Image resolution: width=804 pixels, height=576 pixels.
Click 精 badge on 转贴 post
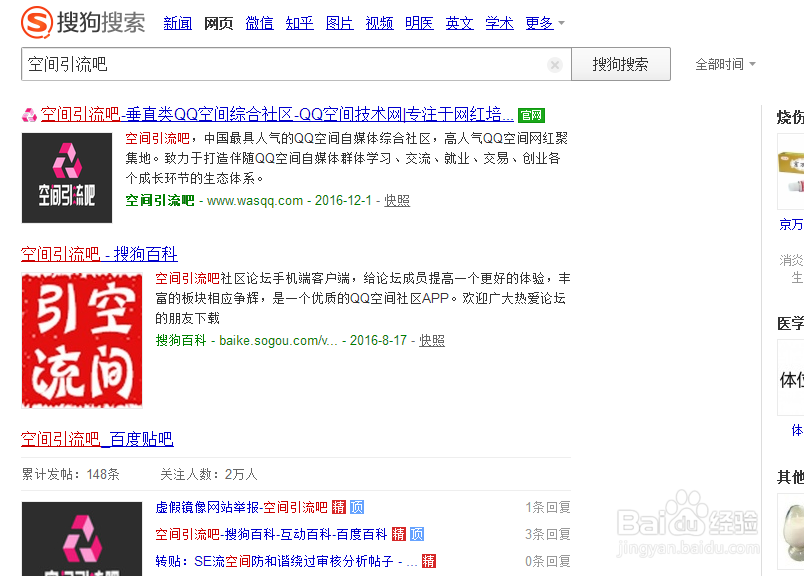429,561
